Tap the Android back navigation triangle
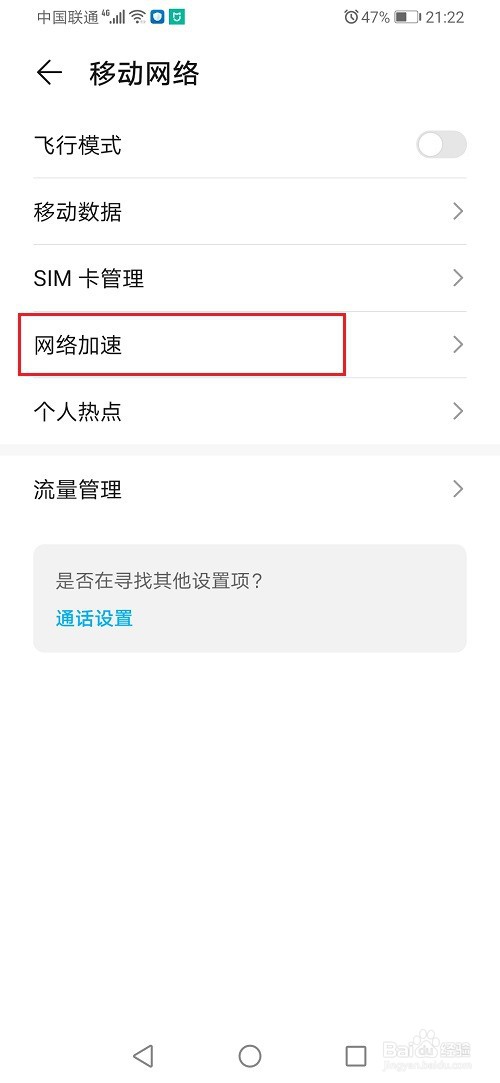This screenshot has width=500, height=1083. (x=143, y=1055)
